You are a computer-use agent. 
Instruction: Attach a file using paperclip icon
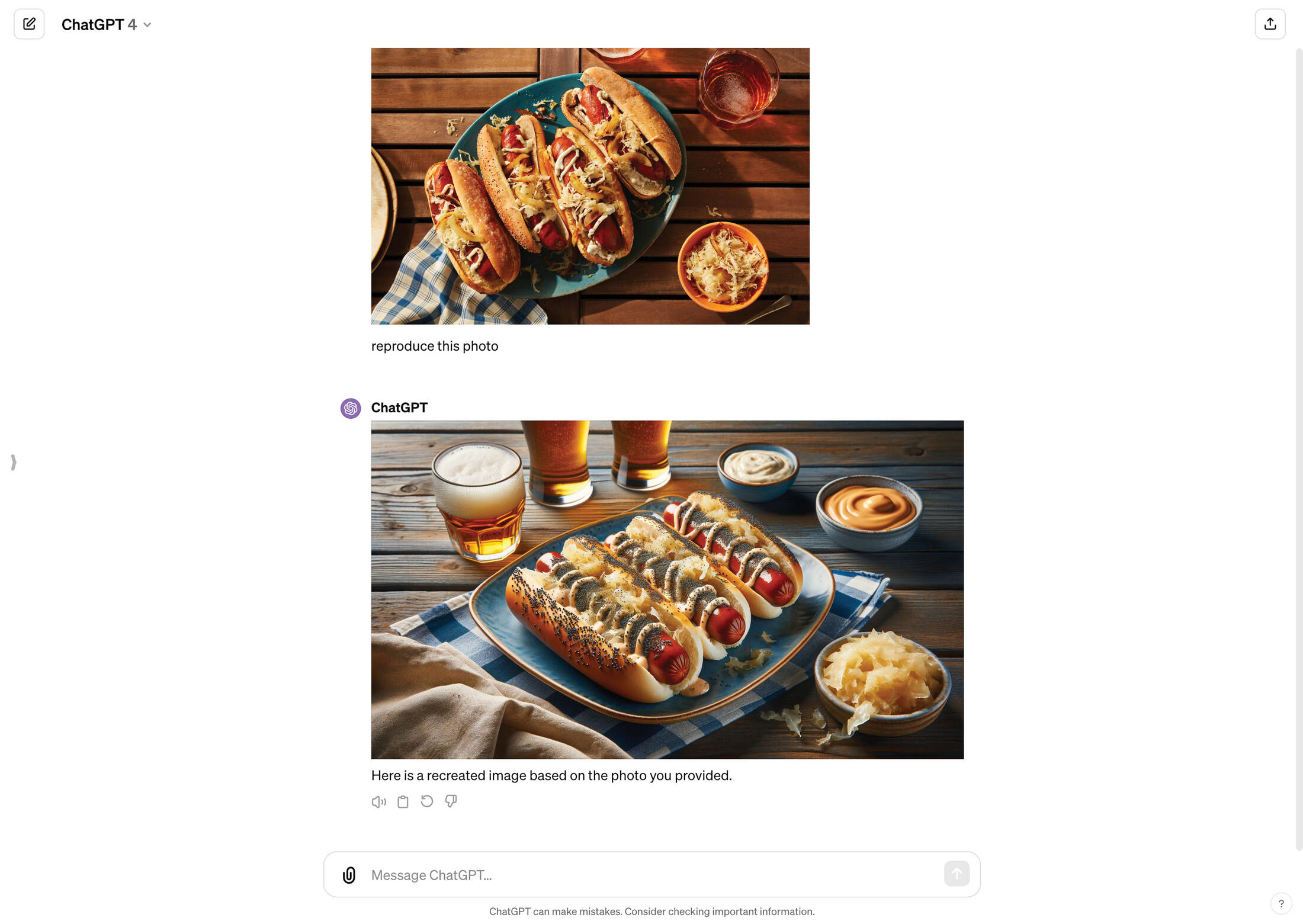click(x=349, y=875)
